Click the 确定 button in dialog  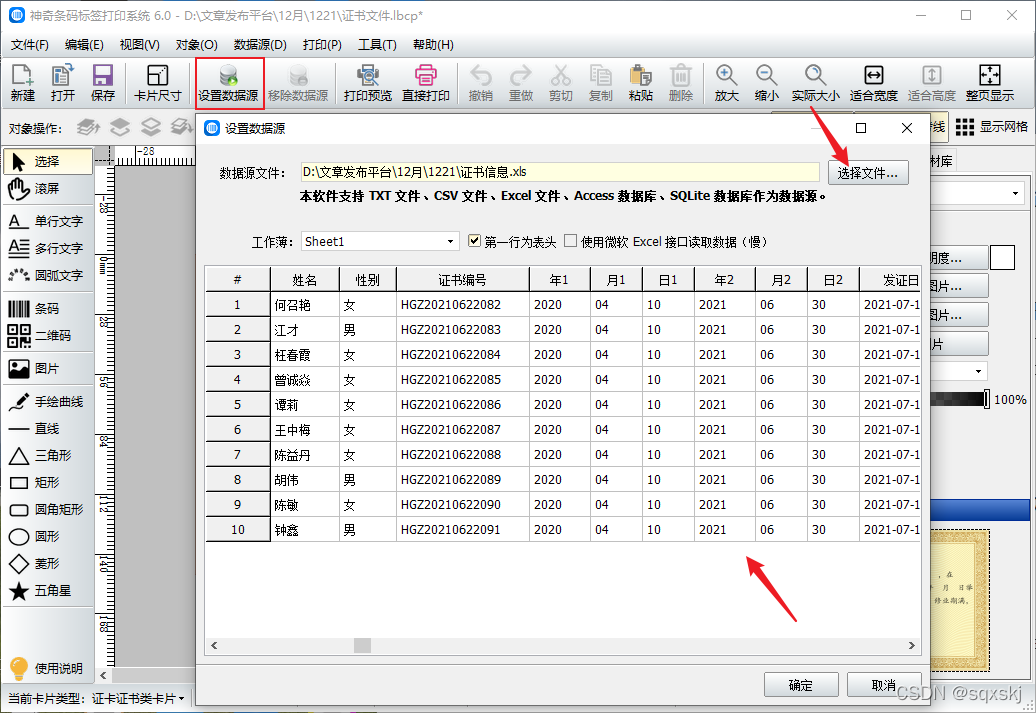pyautogui.click(x=801, y=685)
